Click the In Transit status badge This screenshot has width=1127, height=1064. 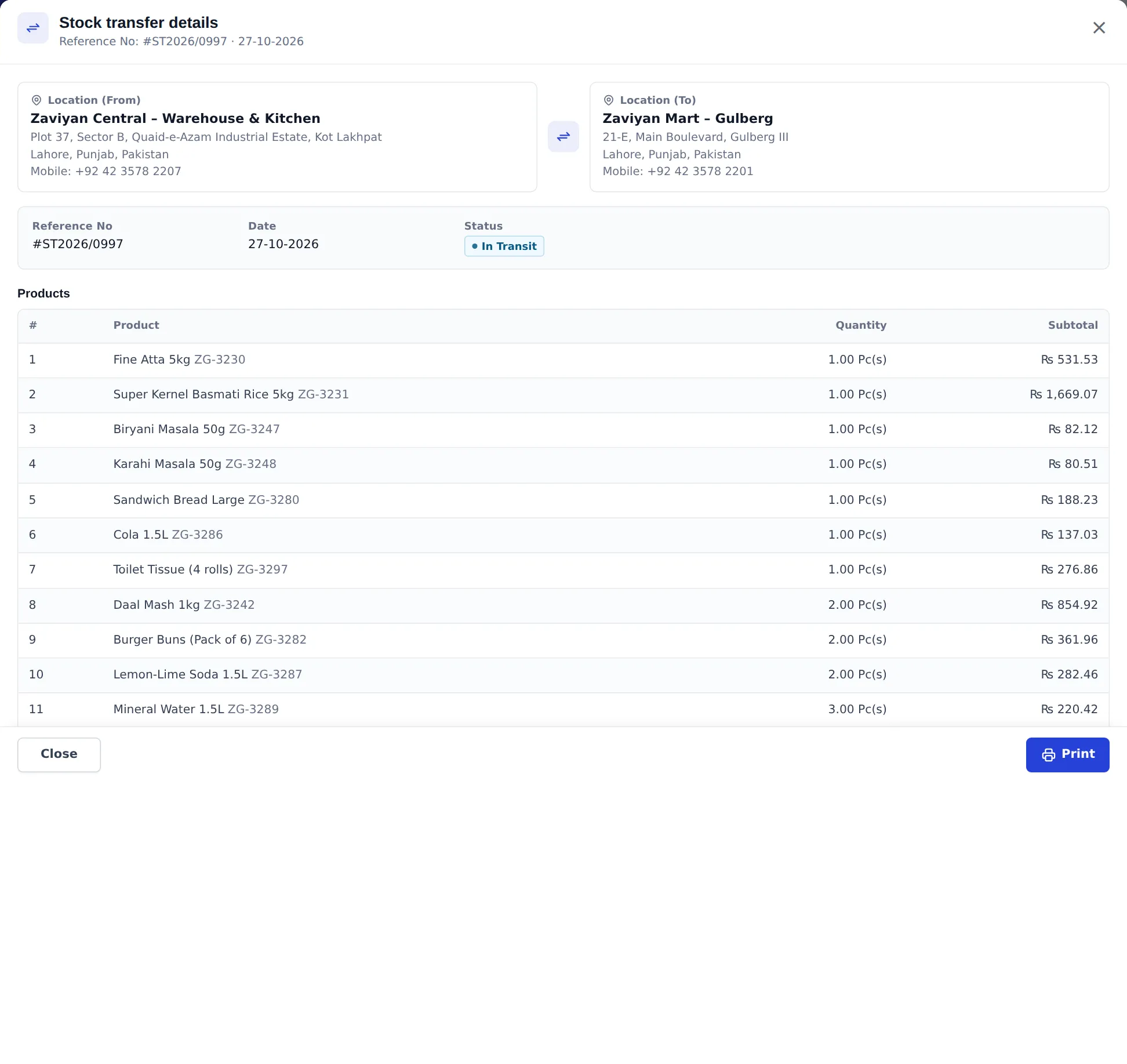click(x=504, y=246)
